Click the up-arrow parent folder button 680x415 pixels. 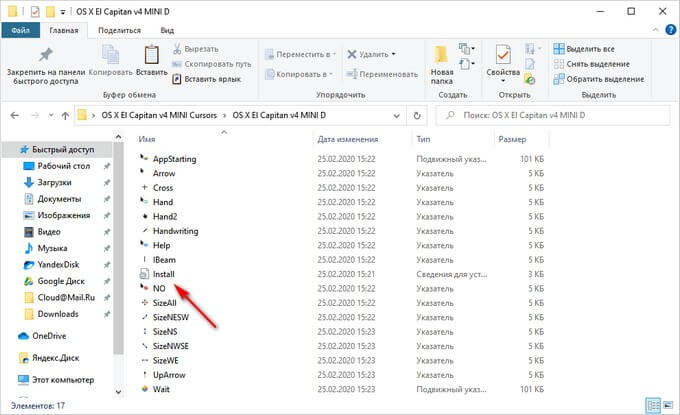[x=62, y=113]
